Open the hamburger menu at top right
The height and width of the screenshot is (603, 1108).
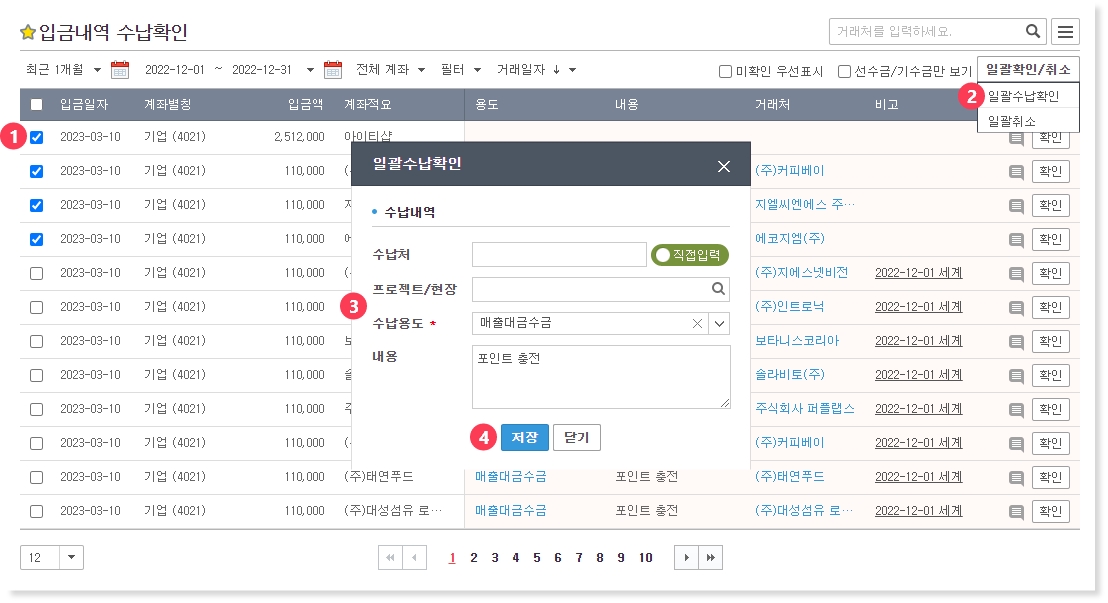[1066, 32]
